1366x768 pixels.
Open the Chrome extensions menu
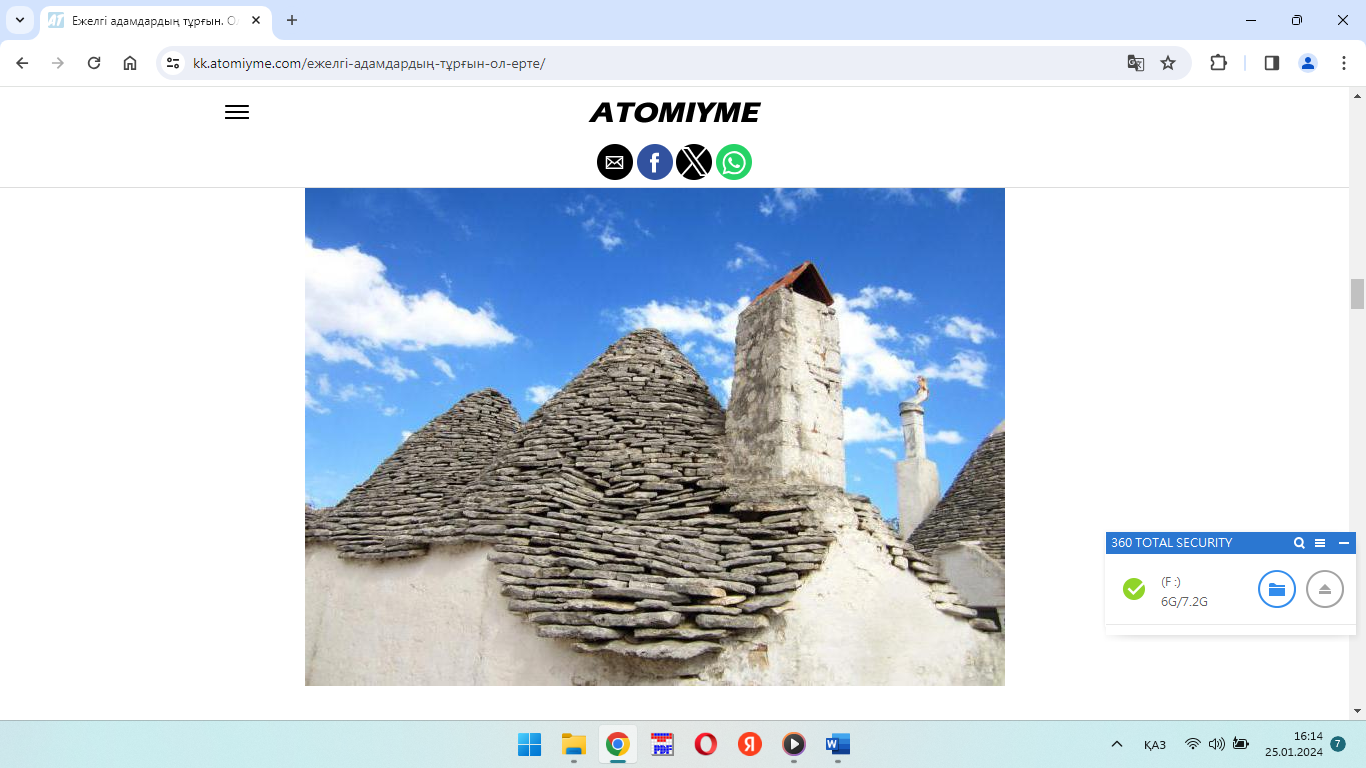coord(1218,63)
